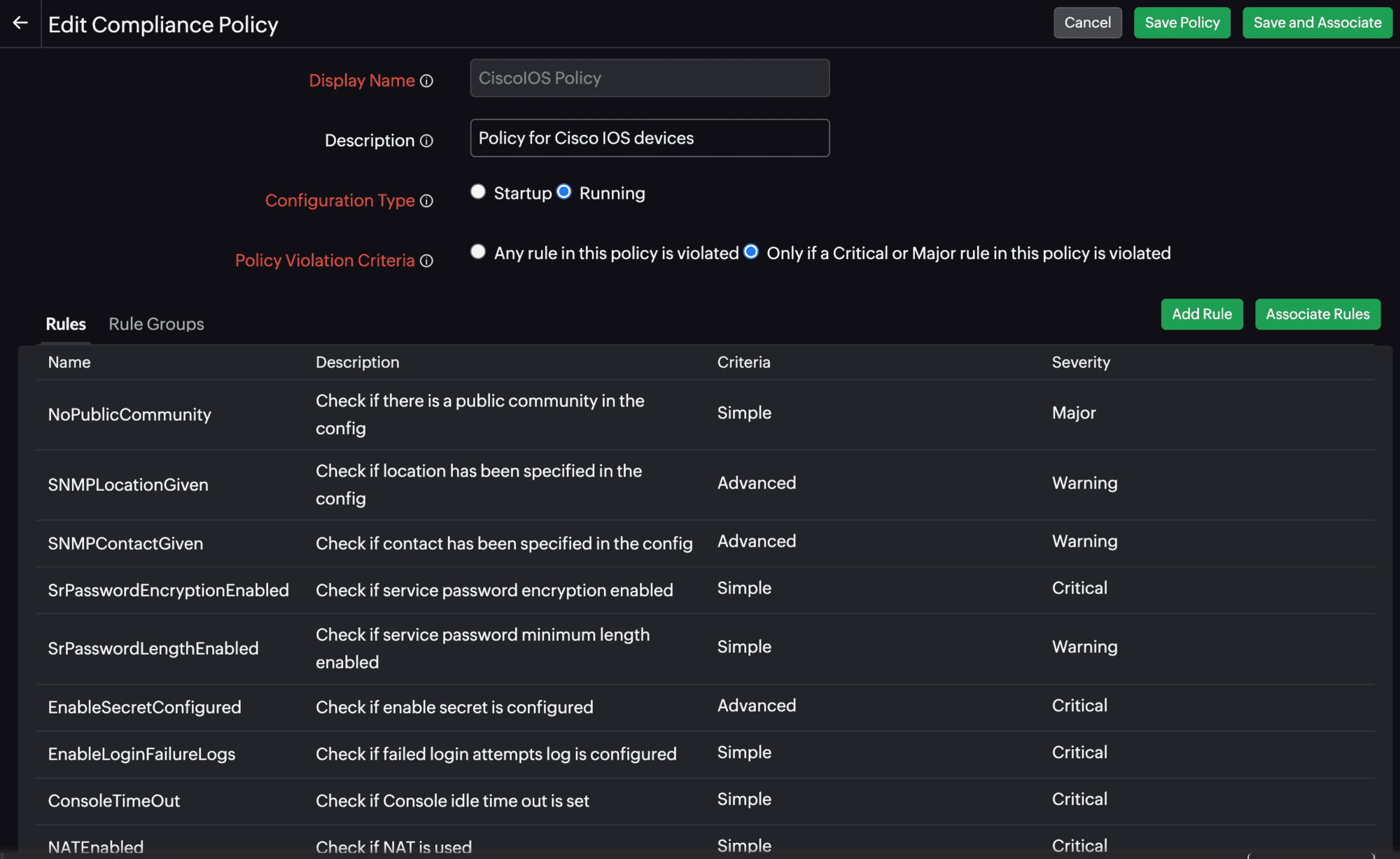Click Configuration Type info icon
This screenshot has height=859, width=1400.
(x=426, y=202)
